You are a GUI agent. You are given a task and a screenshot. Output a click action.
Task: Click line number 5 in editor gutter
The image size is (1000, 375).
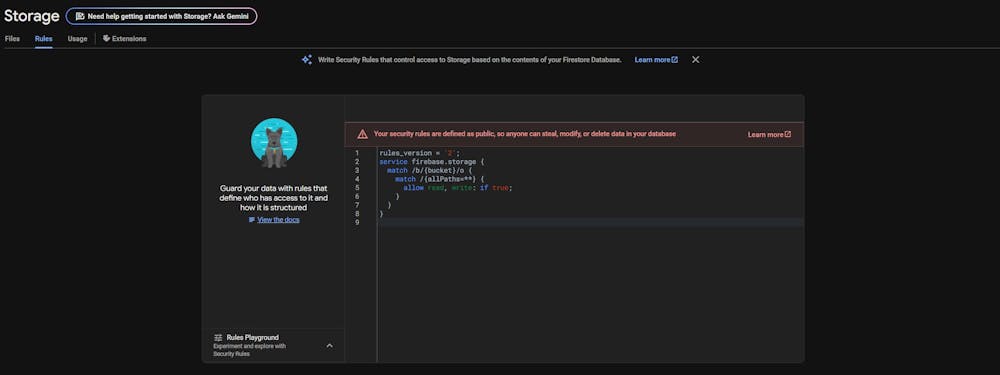click(357, 188)
